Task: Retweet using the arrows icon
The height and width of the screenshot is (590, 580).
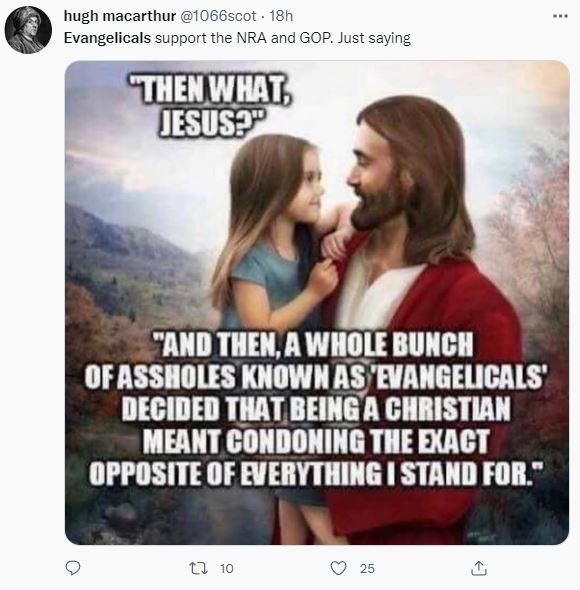Action: pyautogui.click(x=198, y=568)
